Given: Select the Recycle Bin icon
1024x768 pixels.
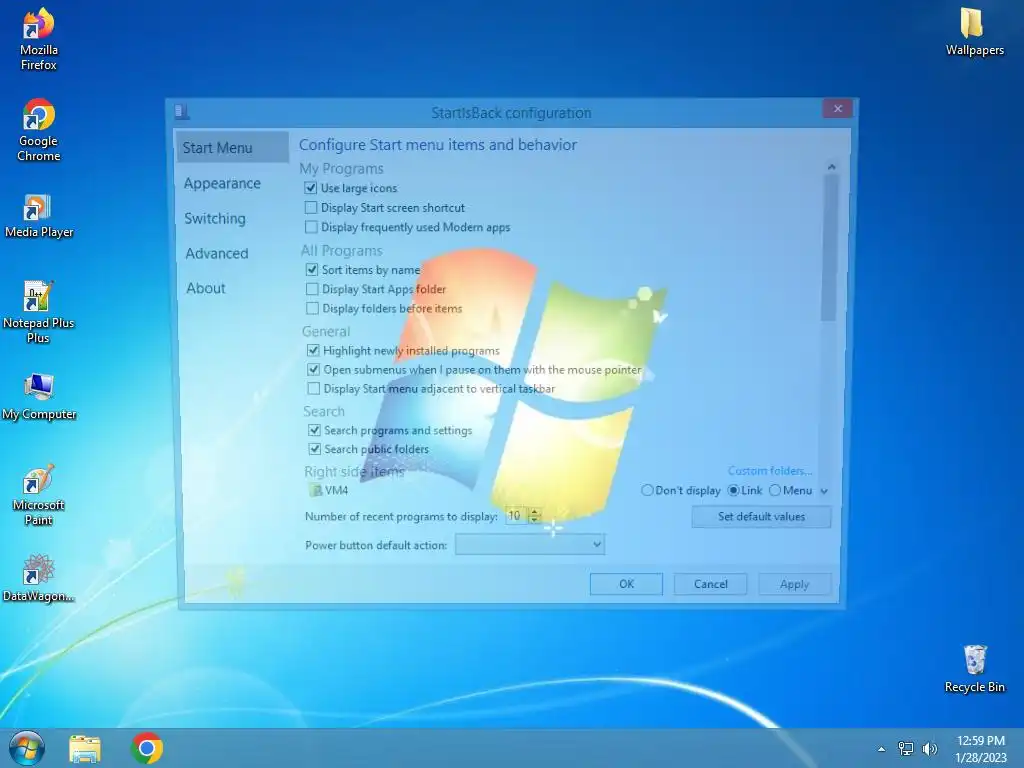Looking at the screenshot, I should coord(974,669).
